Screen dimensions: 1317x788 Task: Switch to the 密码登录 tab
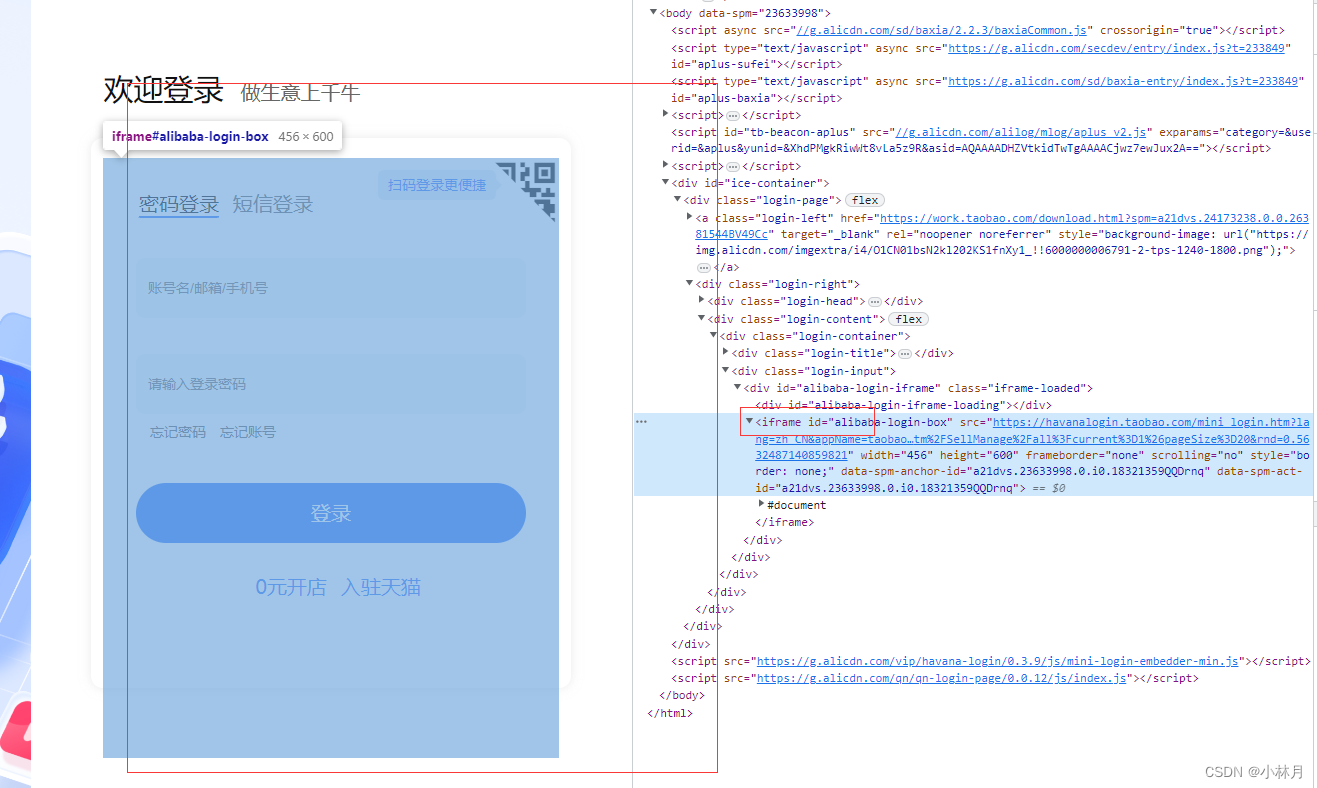pos(179,205)
